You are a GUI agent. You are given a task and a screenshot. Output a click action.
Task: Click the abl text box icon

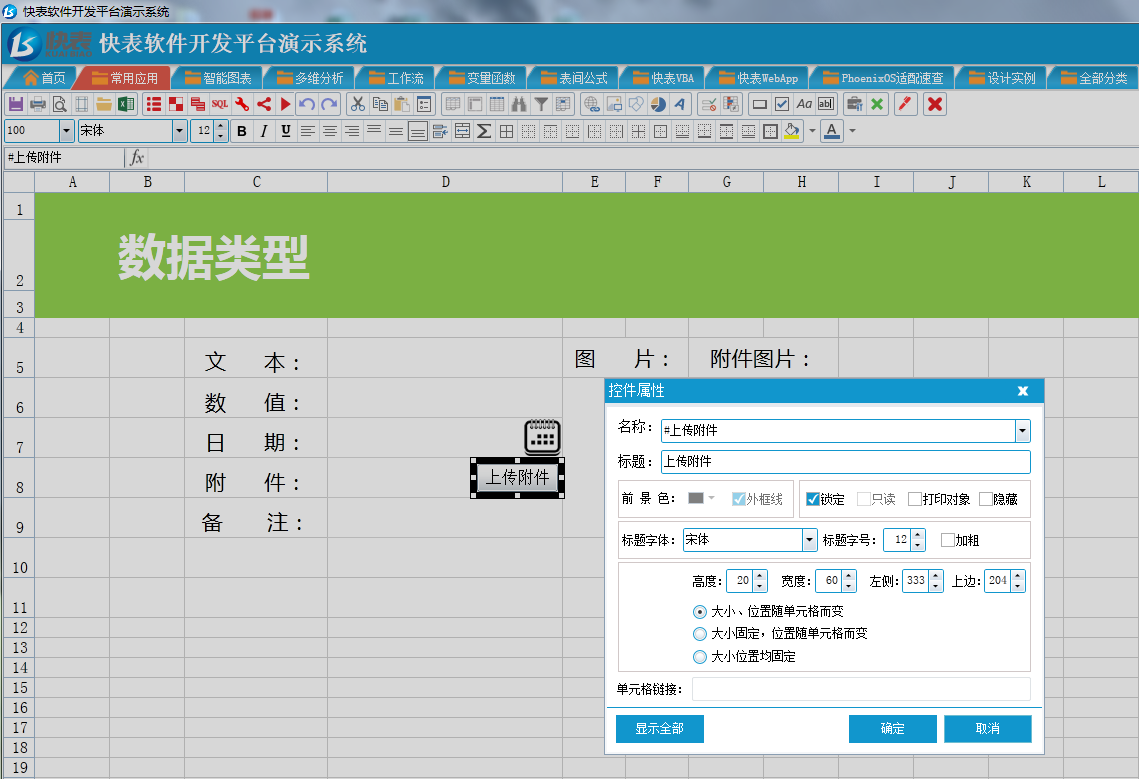826,104
